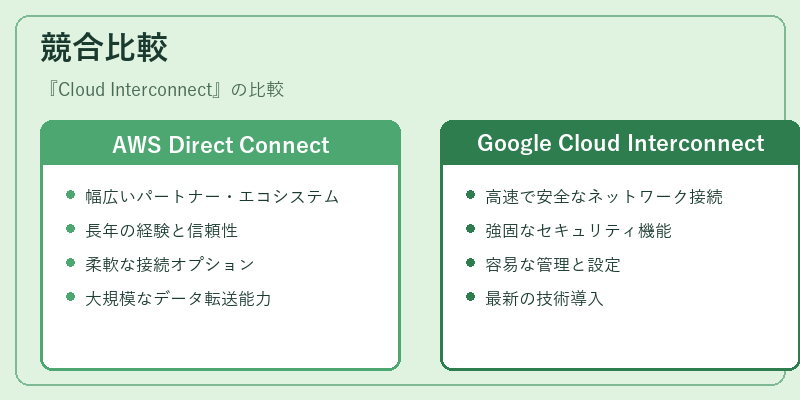800x400 pixels.
Task: Select the text 強固なセキュリティ機能
Action: coord(579,231)
